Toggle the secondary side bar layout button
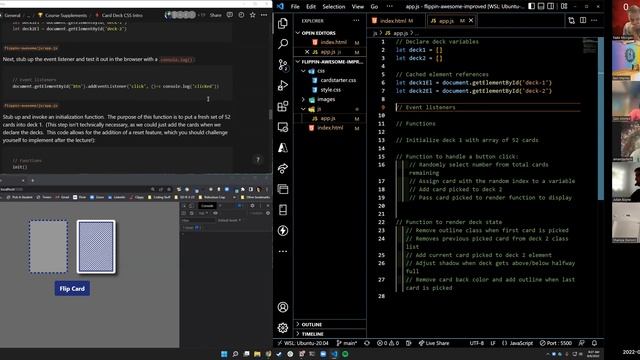The width and height of the screenshot is (640, 360). 551,7
